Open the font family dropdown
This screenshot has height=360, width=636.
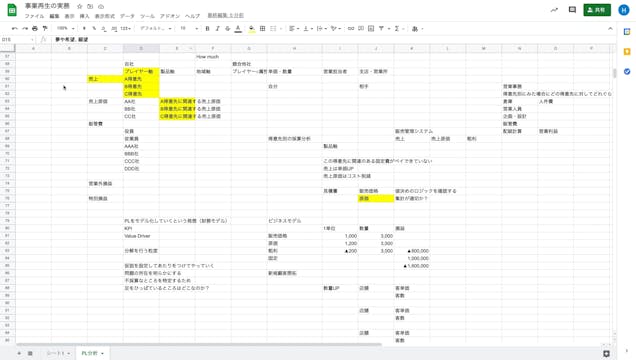[156, 28]
